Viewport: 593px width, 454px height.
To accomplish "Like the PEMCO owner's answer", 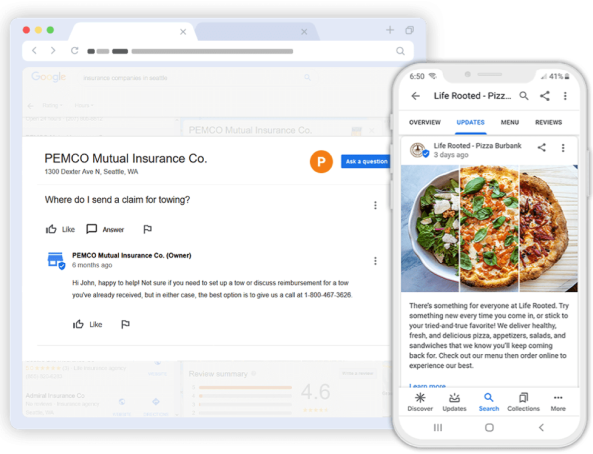I will [x=87, y=324].
